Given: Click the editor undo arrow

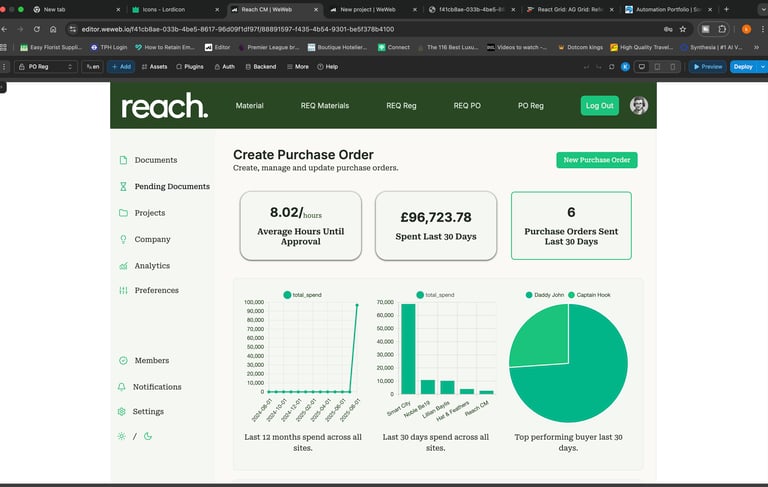Looking at the screenshot, I should click(586, 67).
